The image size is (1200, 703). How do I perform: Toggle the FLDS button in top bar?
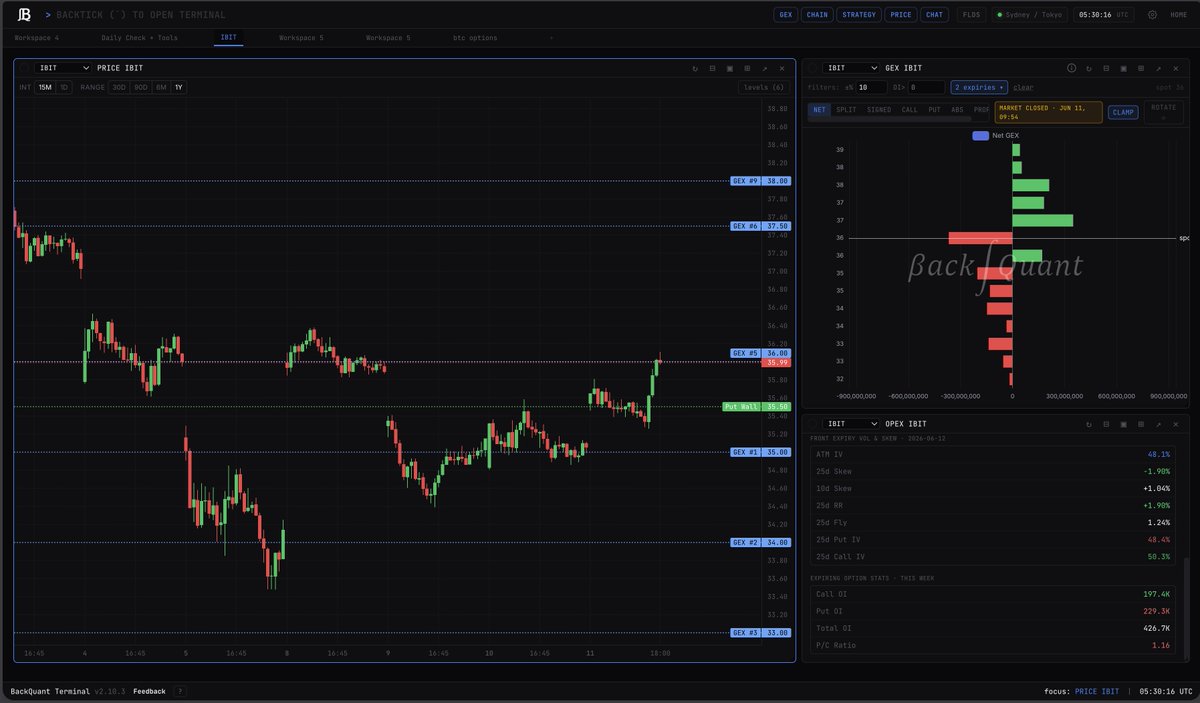pos(971,15)
